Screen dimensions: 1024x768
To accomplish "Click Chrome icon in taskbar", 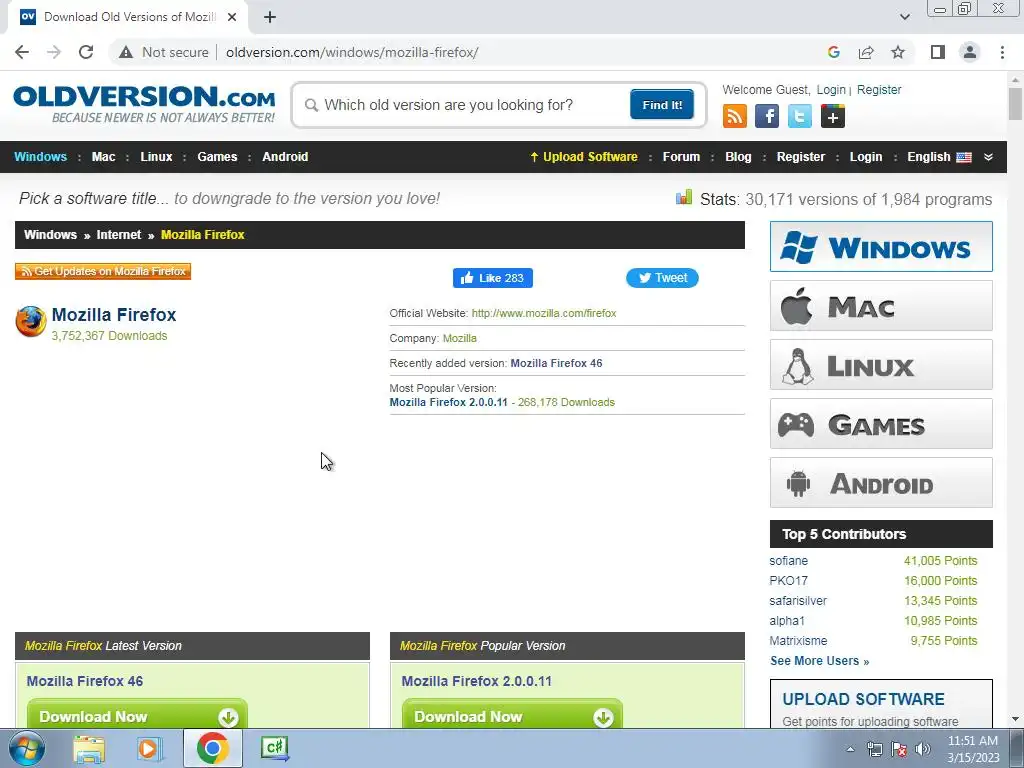I will coord(212,748).
